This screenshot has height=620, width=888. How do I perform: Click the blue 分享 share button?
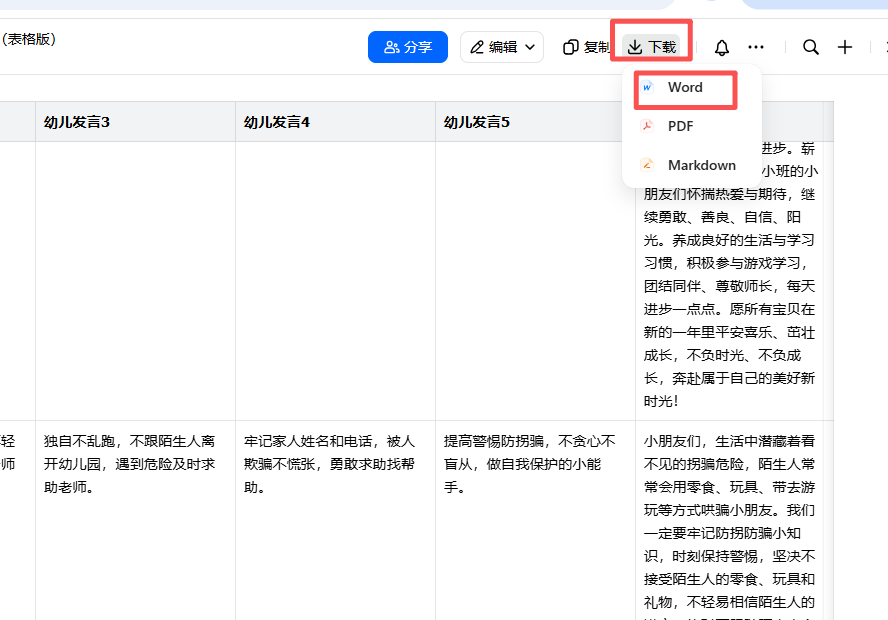[x=408, y=47]
